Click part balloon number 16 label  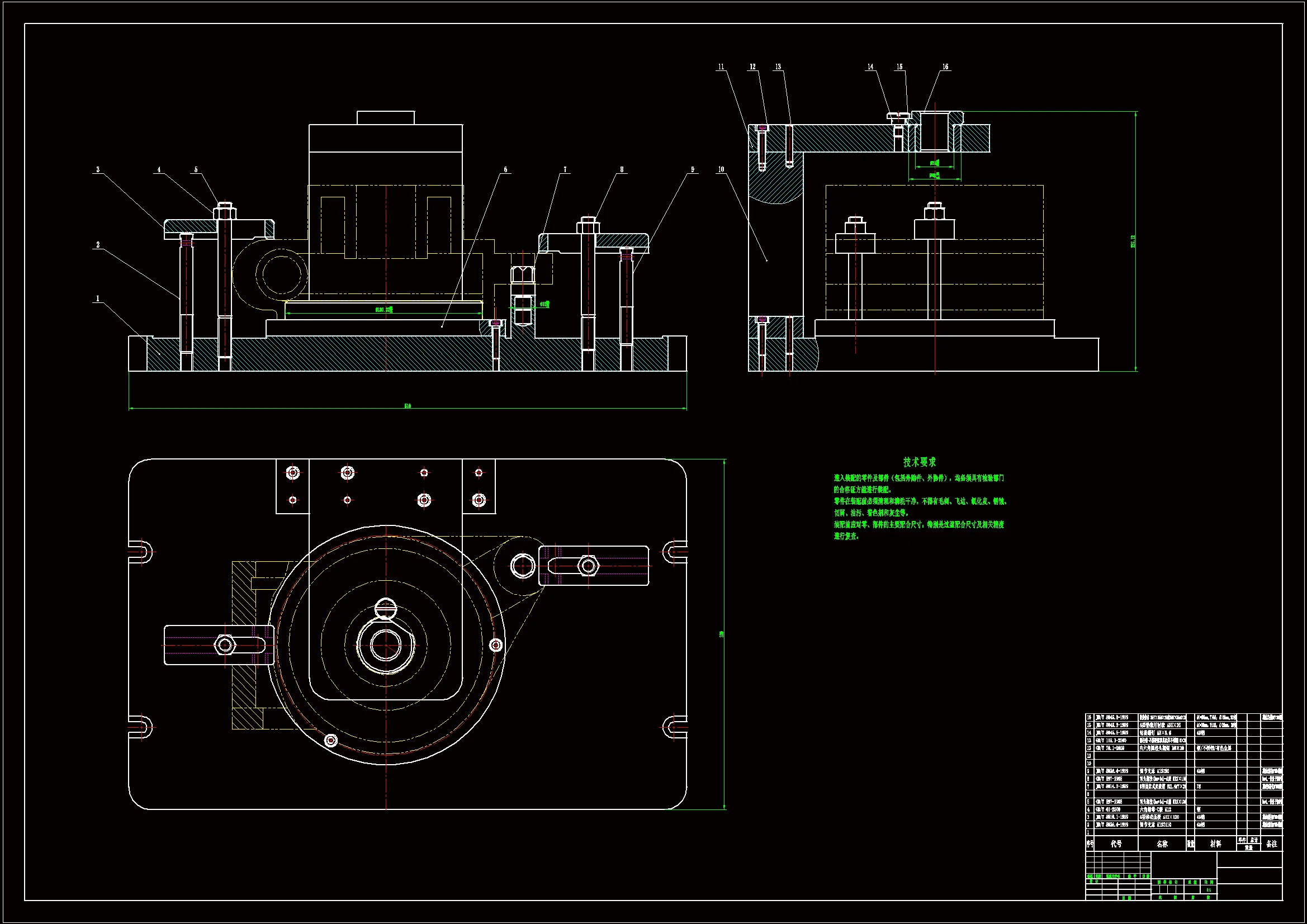[945, 67]
